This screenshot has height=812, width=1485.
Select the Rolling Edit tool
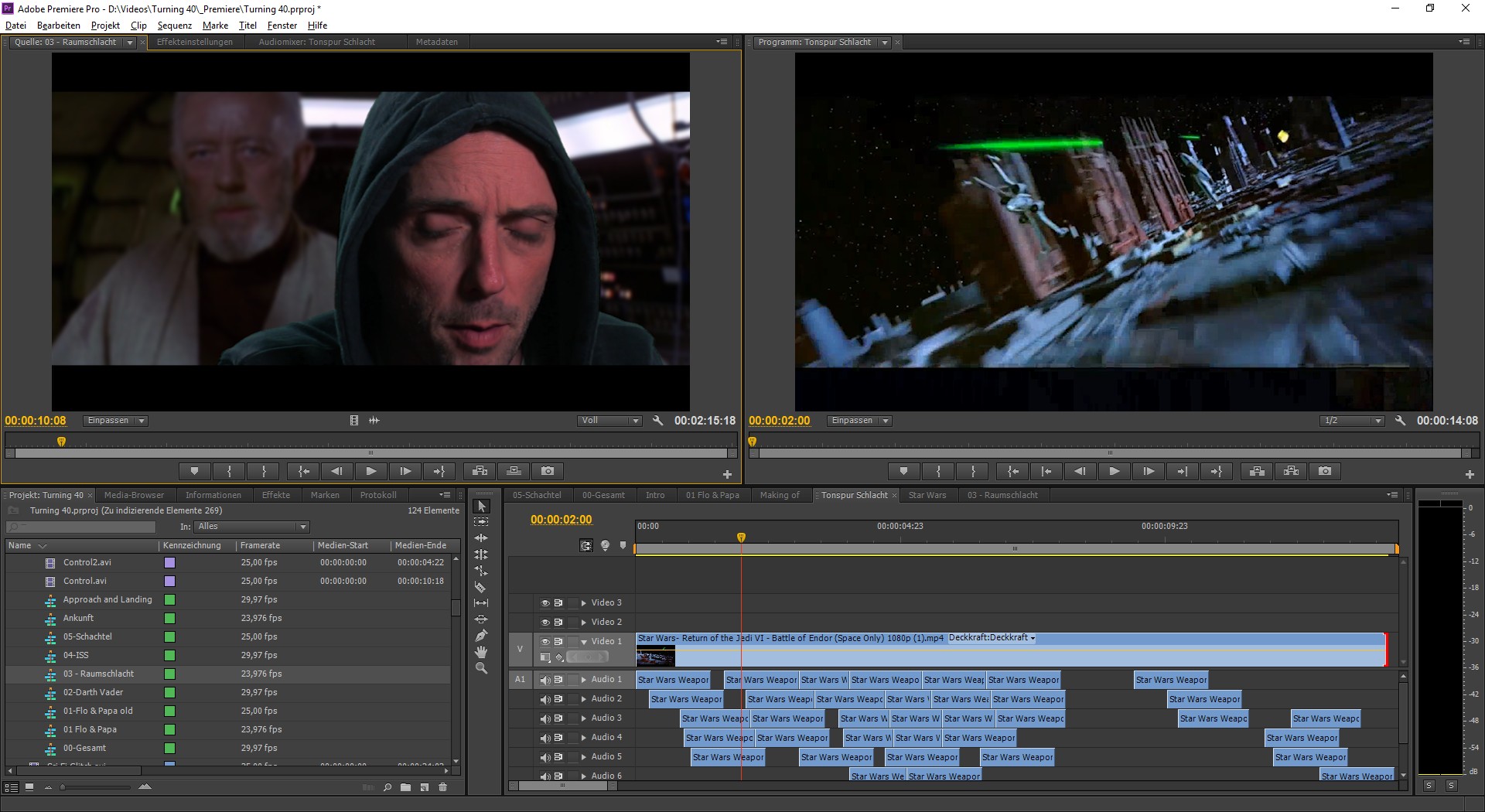tap(481, 554)
